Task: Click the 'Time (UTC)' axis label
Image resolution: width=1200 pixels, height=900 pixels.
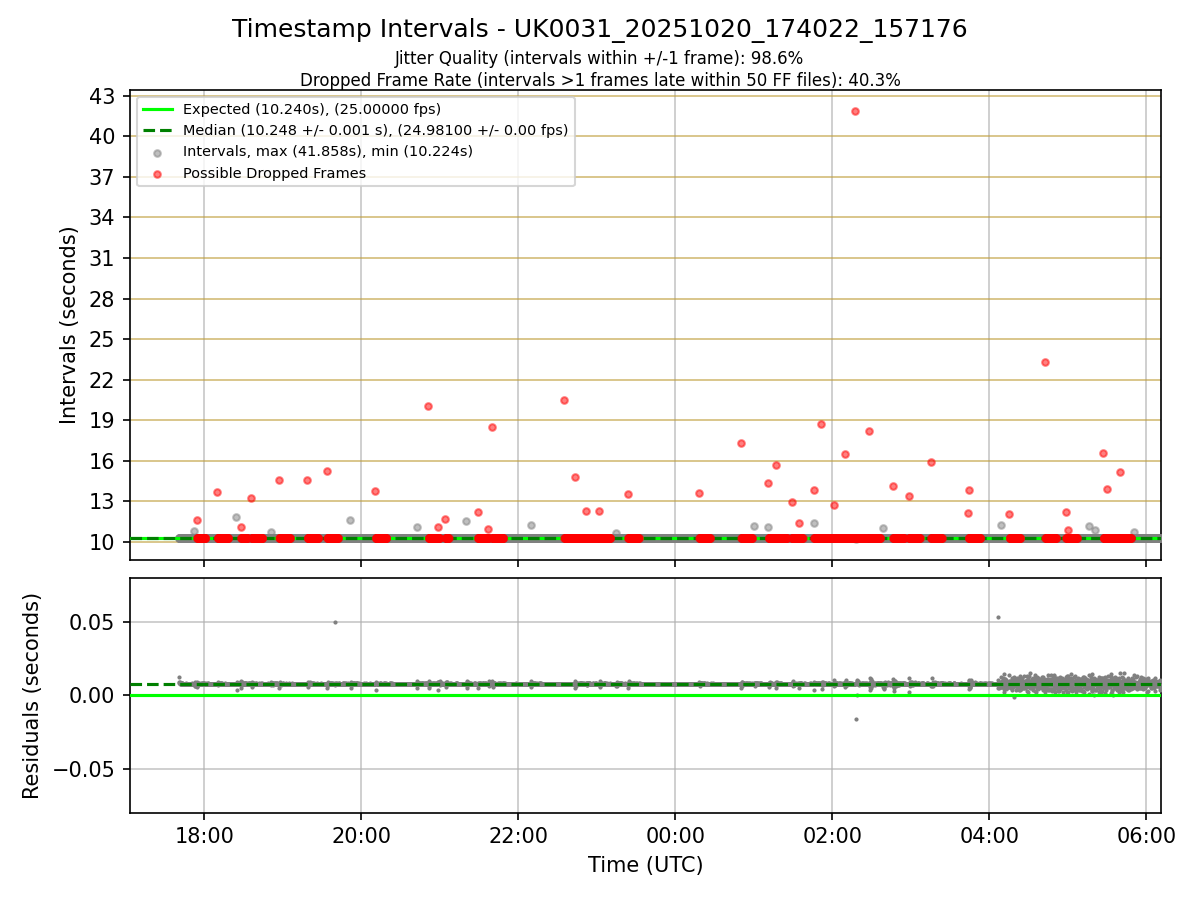Action: [x=645, y=865]
